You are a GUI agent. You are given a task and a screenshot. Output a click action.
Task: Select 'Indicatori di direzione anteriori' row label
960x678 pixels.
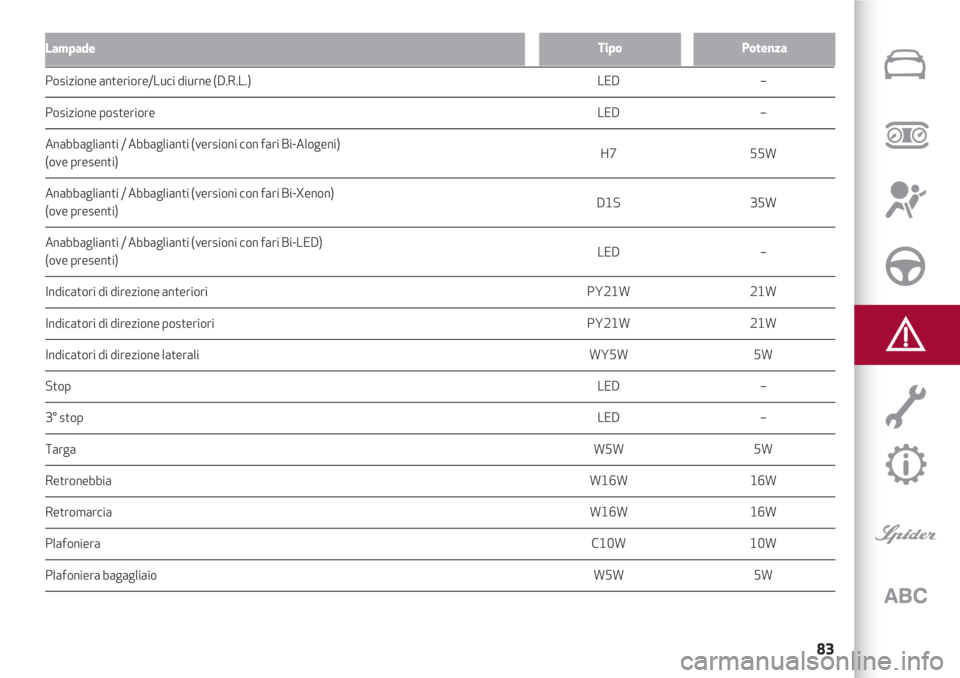(x=126, y=292)
